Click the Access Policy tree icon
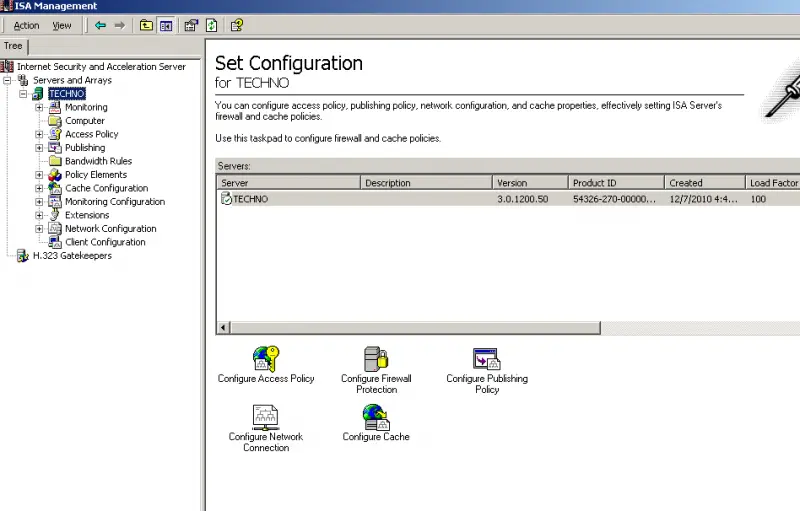This screenshot has width=800, height=511. click(55, 134)
